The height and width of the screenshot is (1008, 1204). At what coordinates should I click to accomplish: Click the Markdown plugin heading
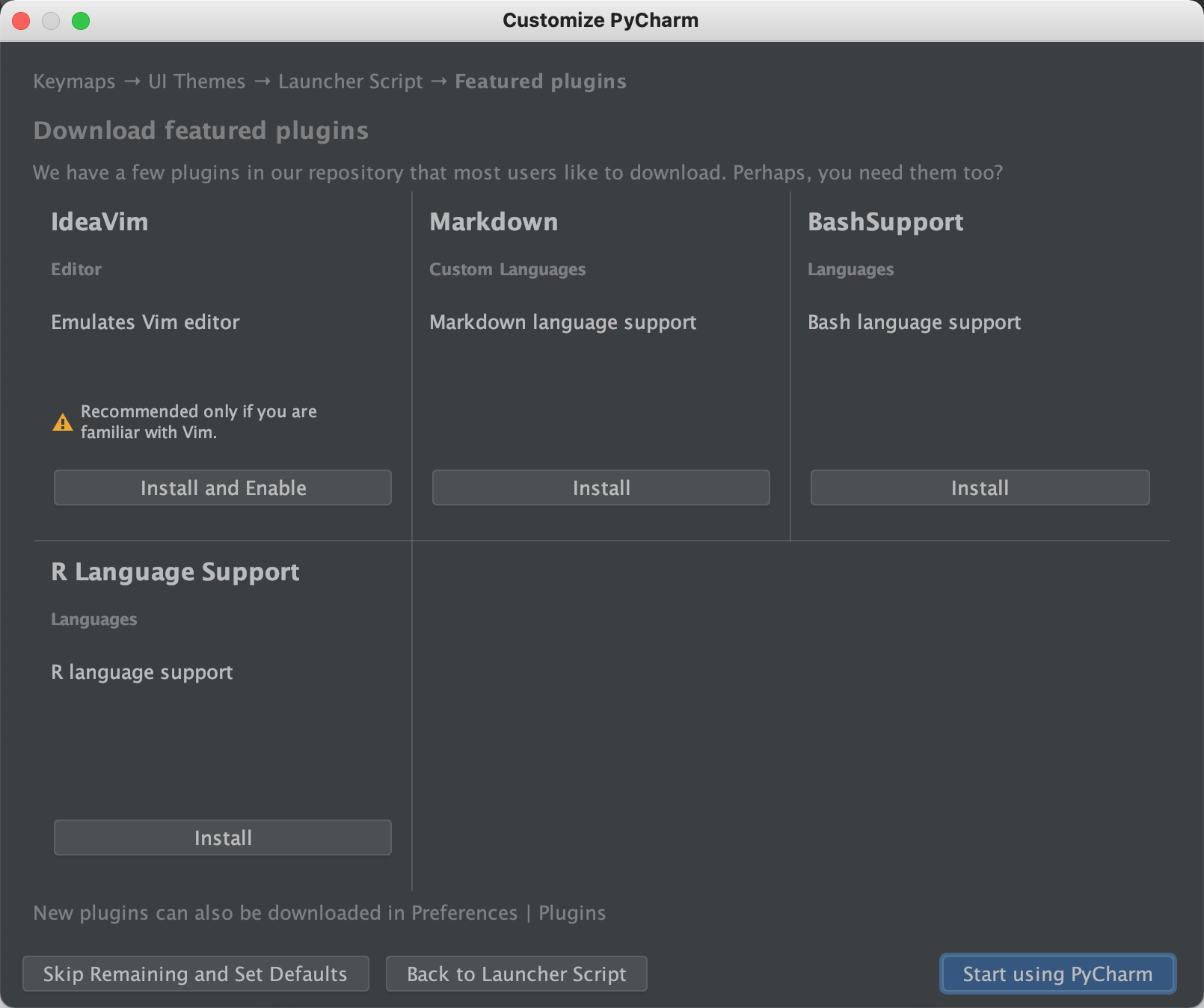tap(494, 221)
